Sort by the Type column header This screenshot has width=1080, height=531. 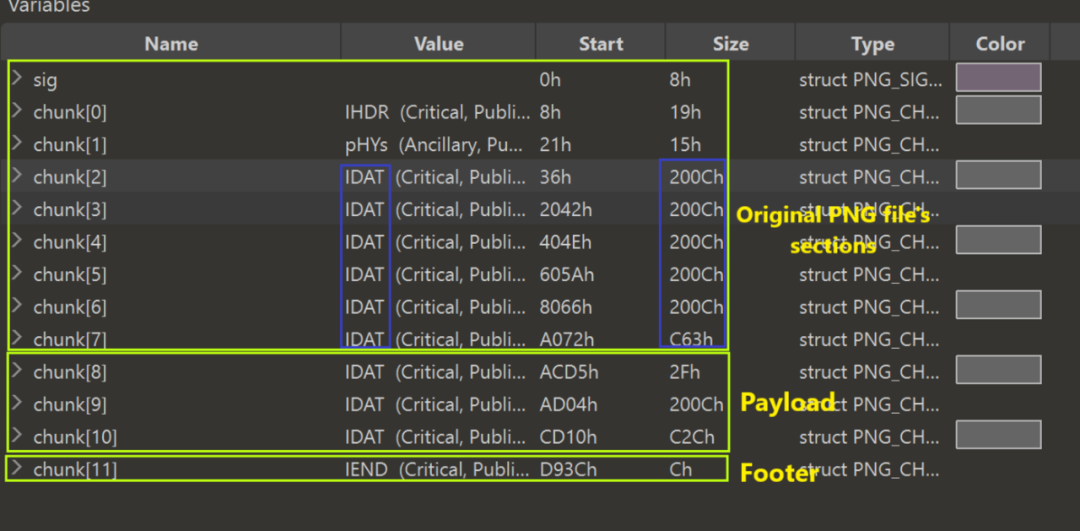(x=873, y=44)
